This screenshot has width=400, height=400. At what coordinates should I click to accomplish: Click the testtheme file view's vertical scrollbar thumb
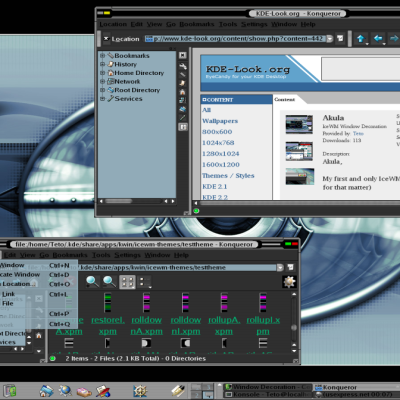294,327
